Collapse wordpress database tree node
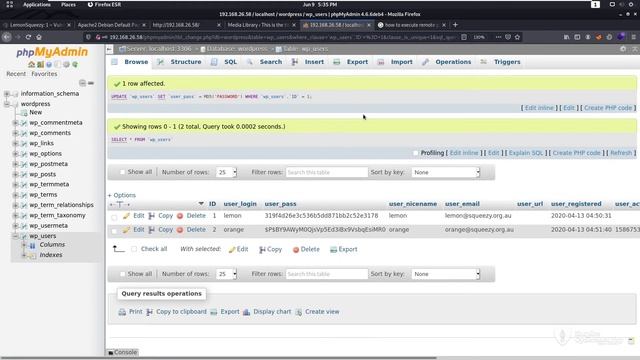Viewport: 640px width, 360px height. pos(7,104)
